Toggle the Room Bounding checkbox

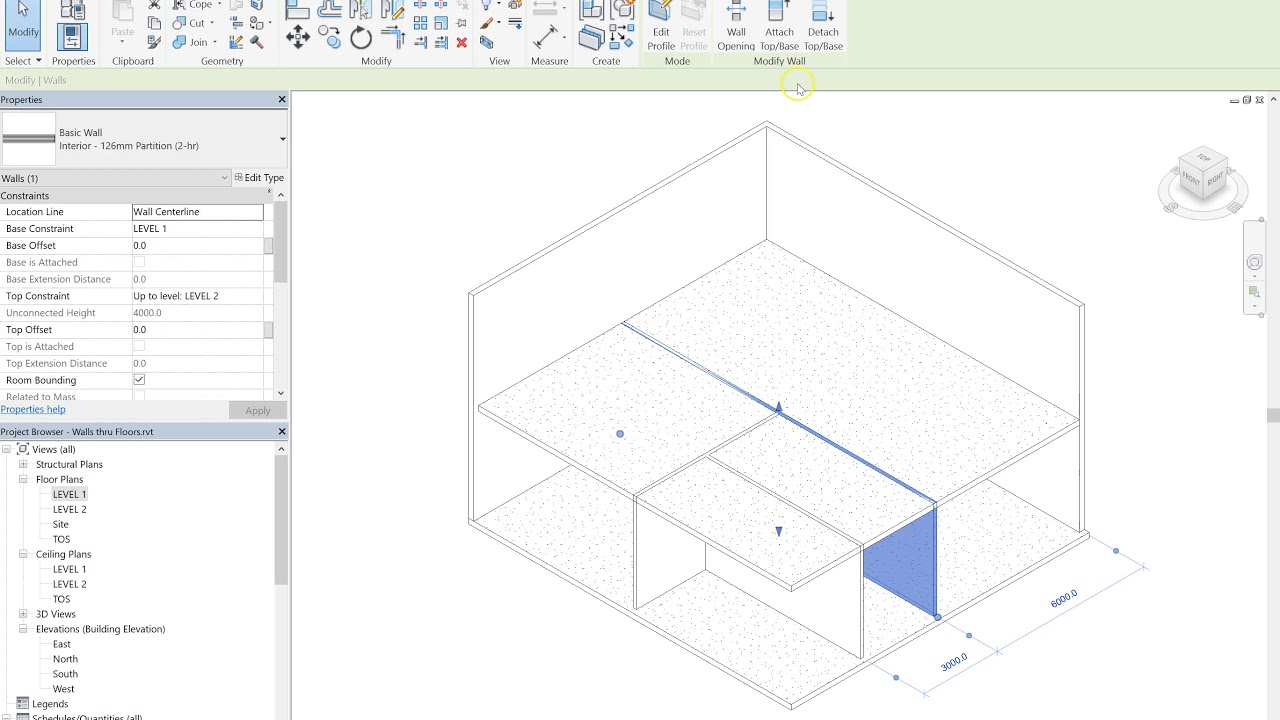click(x=139, y=380)
